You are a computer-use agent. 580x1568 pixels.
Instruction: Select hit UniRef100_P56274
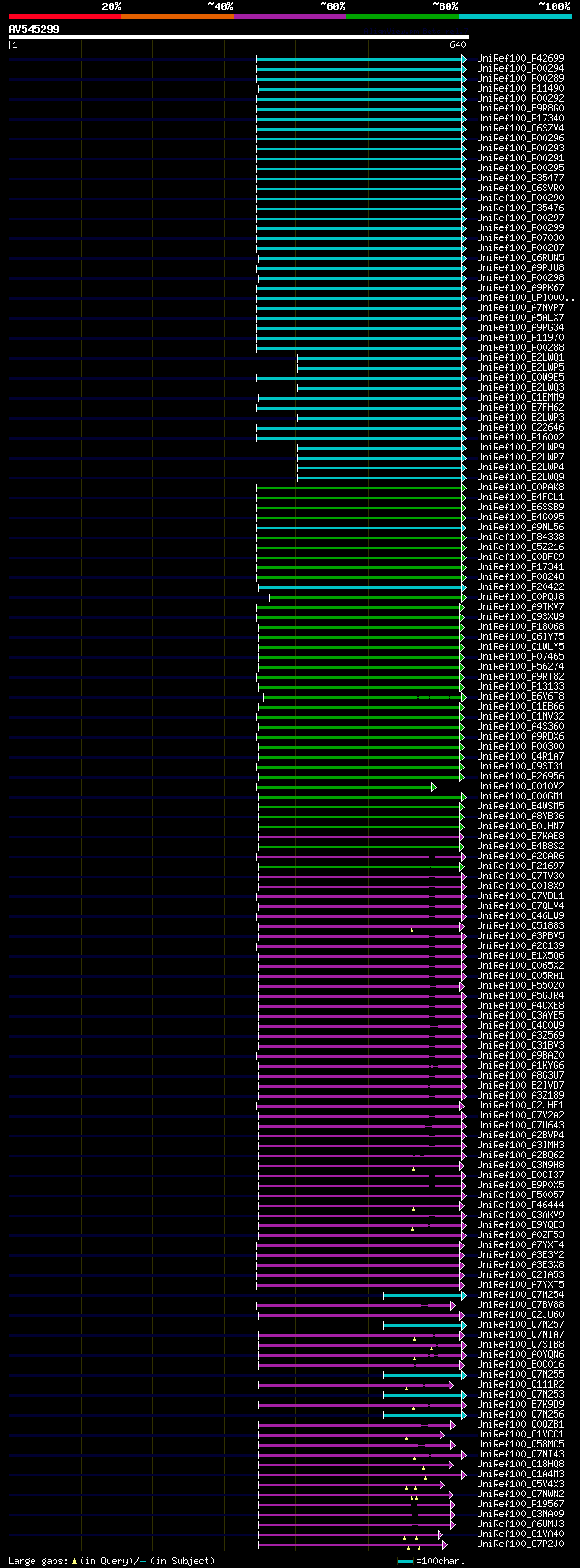[x=520, y=666]
